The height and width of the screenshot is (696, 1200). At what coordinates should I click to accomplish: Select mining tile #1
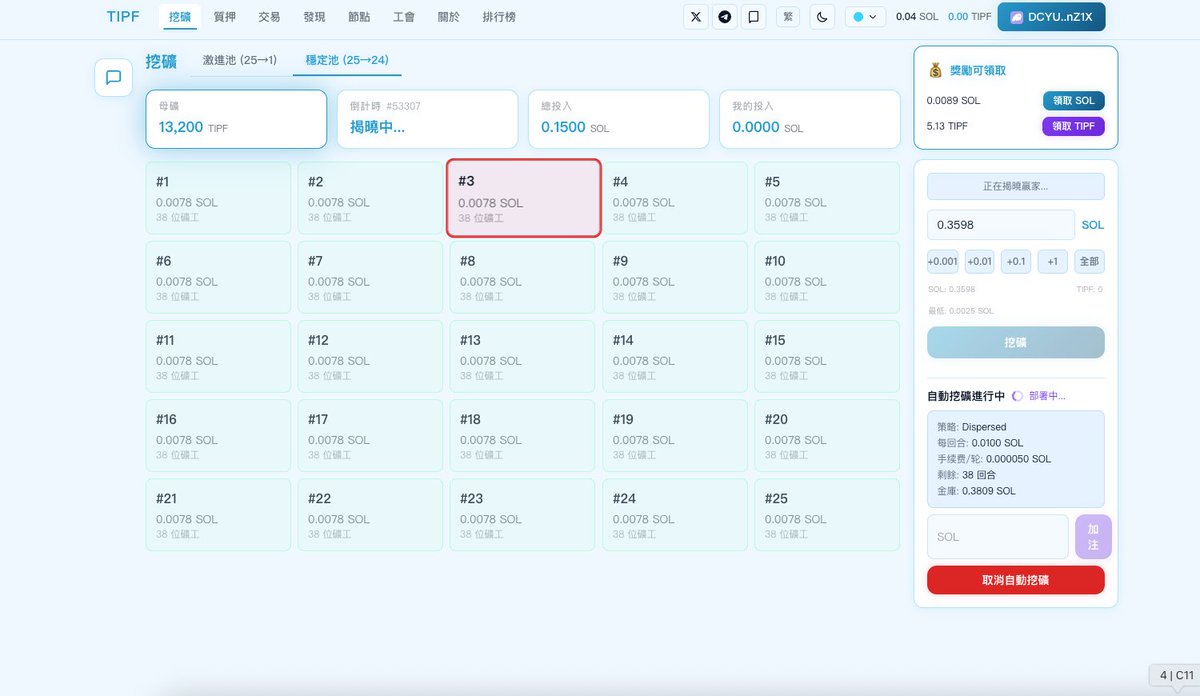[x=218, y=198]
